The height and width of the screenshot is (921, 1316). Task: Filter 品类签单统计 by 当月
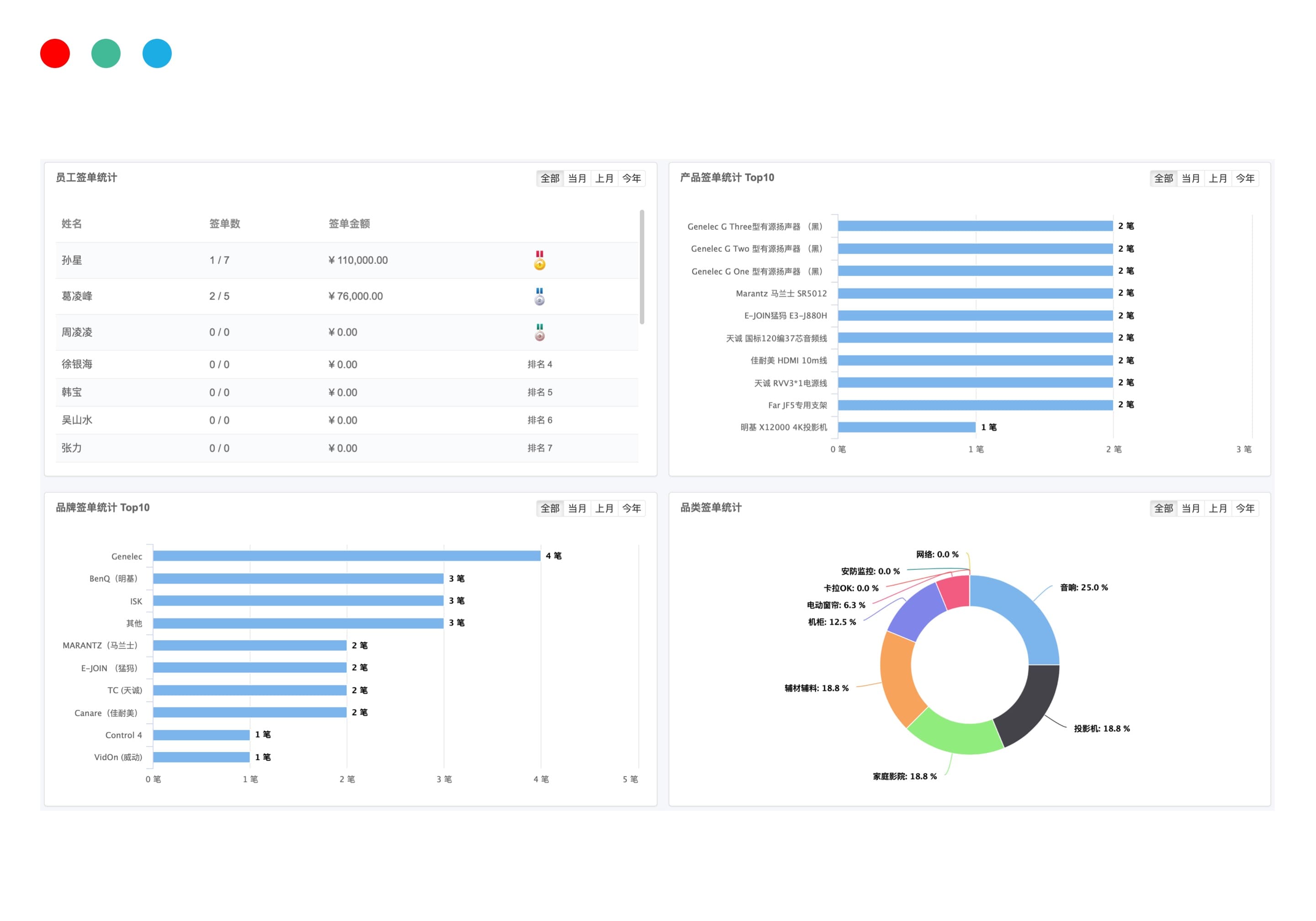click(x=1191, y=508)
